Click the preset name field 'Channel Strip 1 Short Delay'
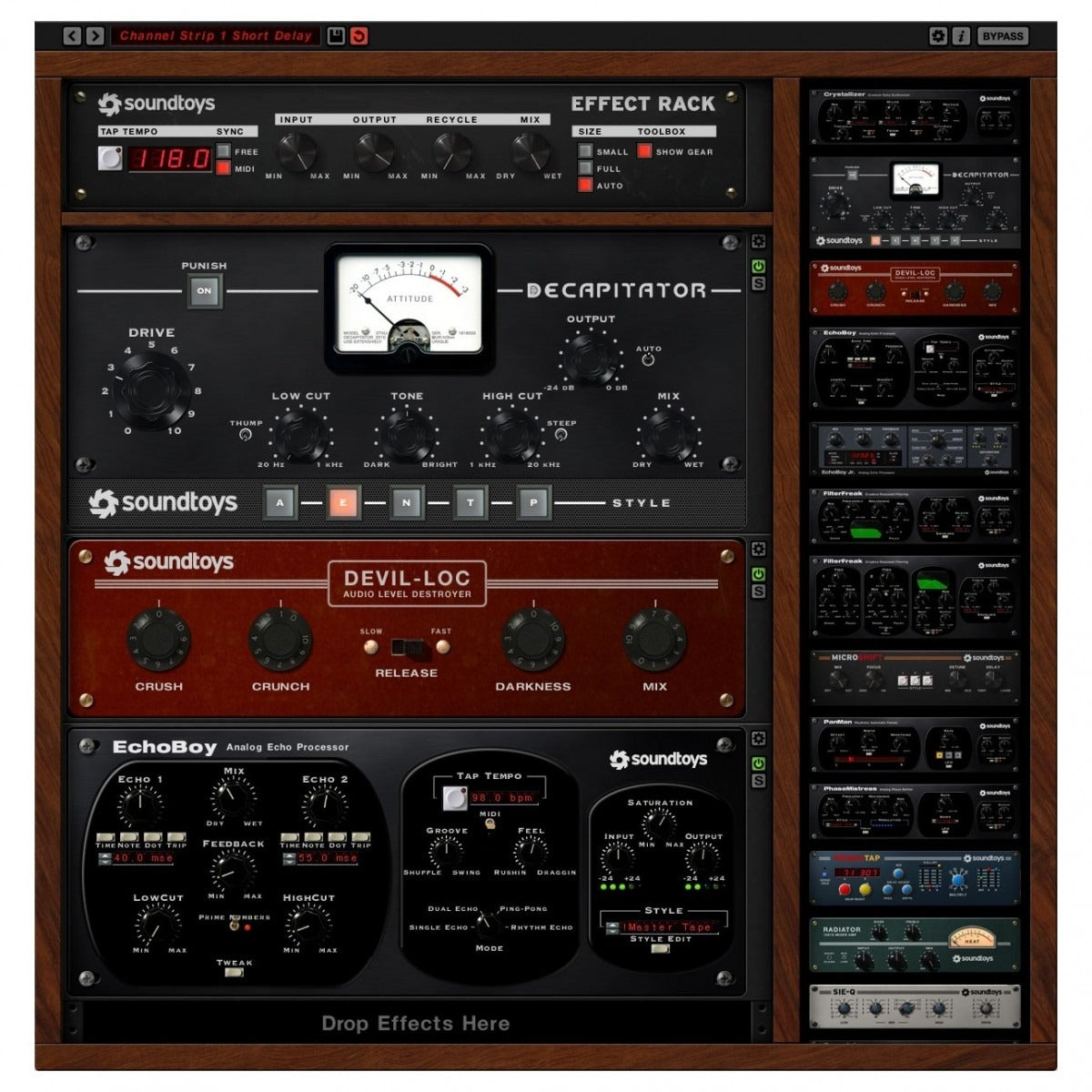 point(214,34)
